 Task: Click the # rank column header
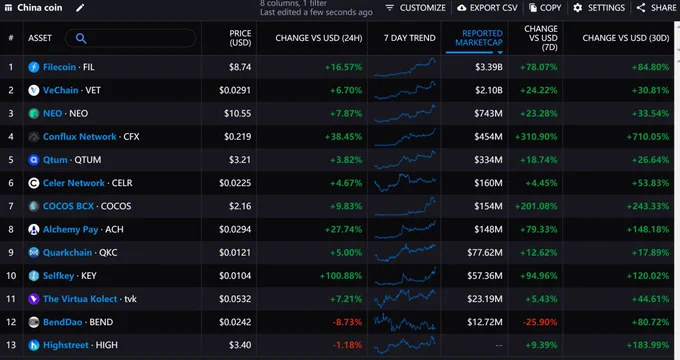coord(11,38)
